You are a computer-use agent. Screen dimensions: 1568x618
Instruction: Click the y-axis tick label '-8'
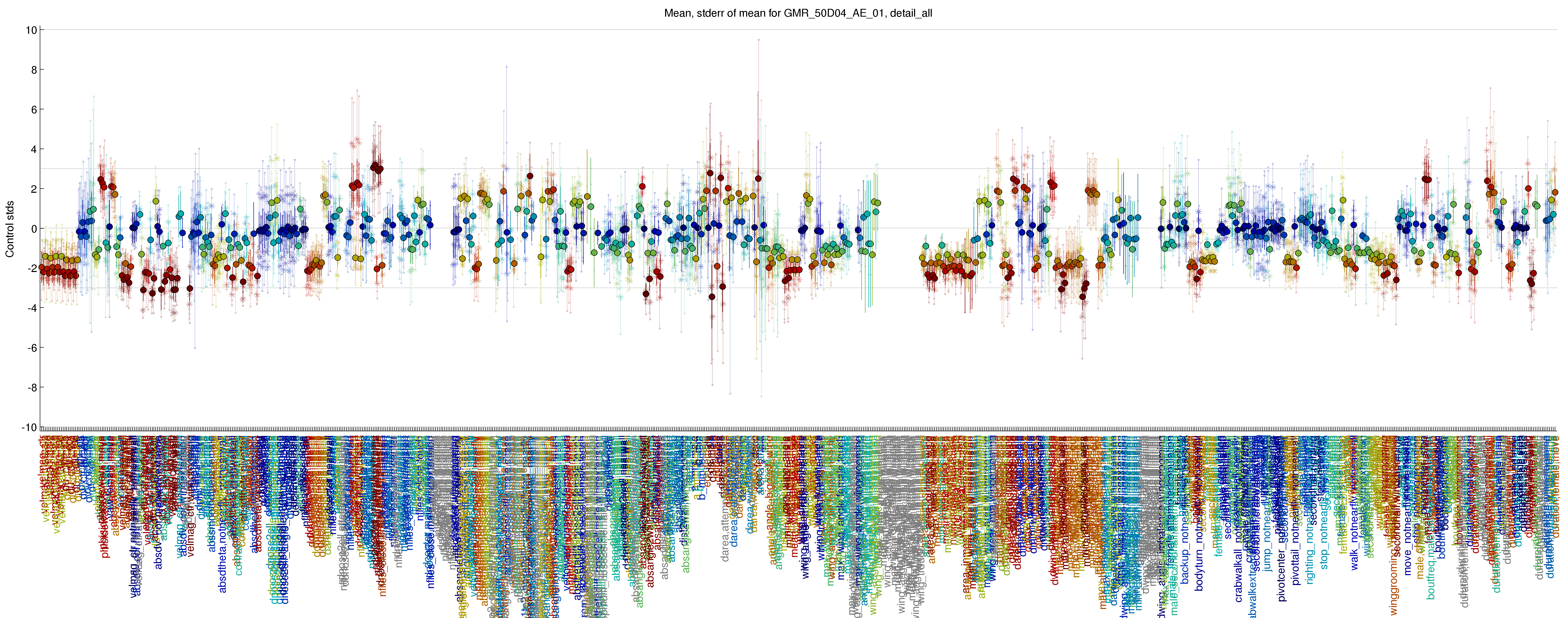[32, 388]
